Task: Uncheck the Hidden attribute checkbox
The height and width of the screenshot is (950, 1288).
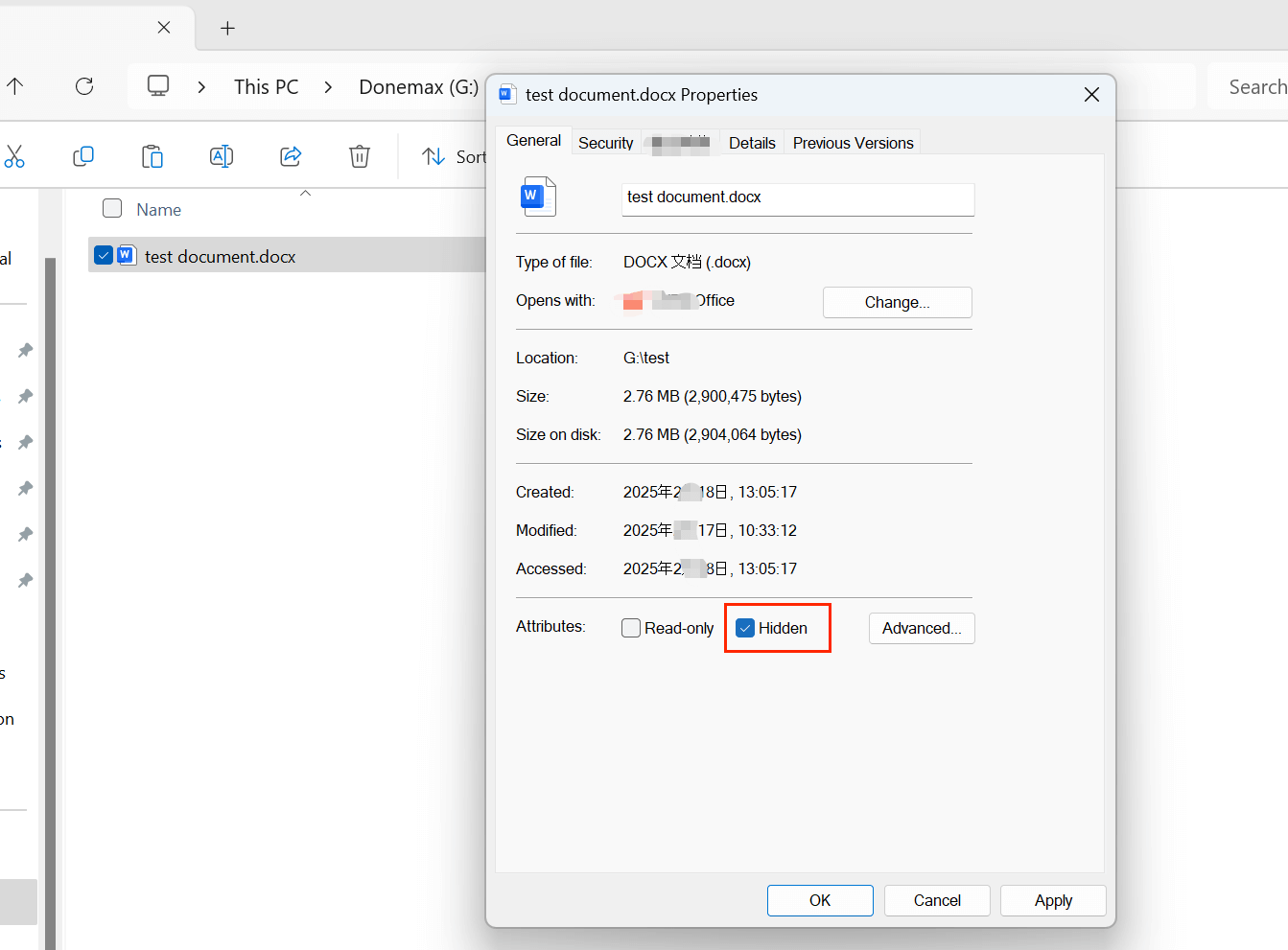Action: [745, 627]
